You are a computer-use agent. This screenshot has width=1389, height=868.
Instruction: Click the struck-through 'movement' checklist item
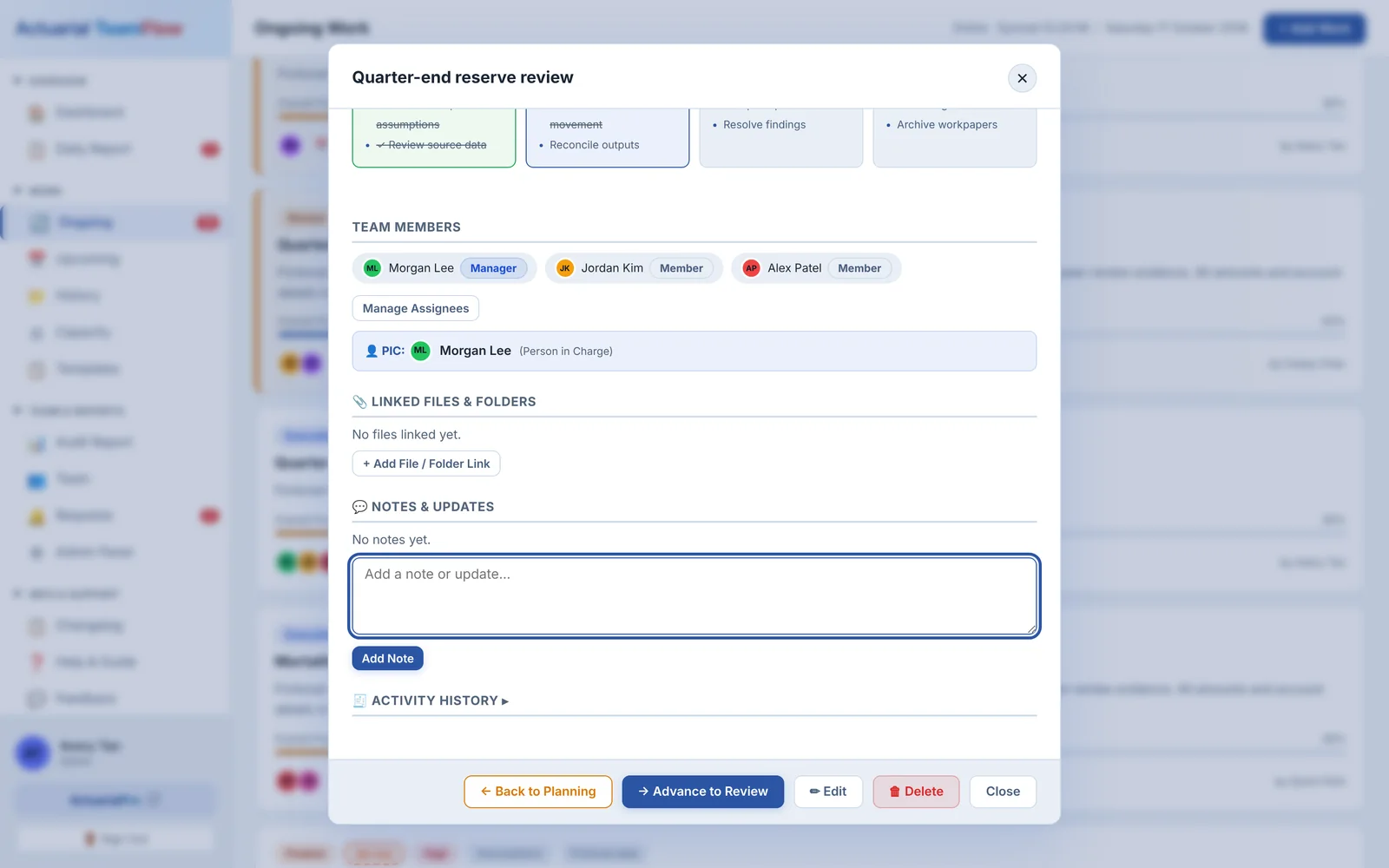[x=576, y=125]
